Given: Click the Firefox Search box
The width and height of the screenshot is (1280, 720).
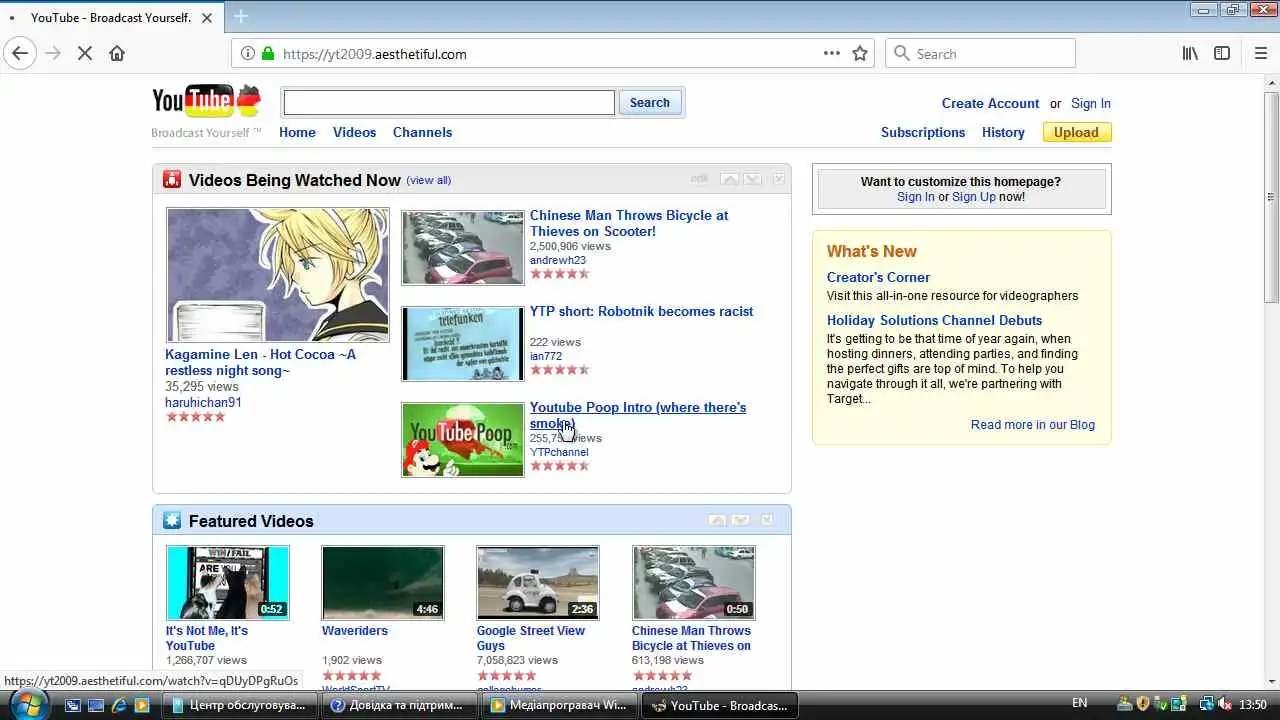Looking at the screenshot, I should pos(980,54).
